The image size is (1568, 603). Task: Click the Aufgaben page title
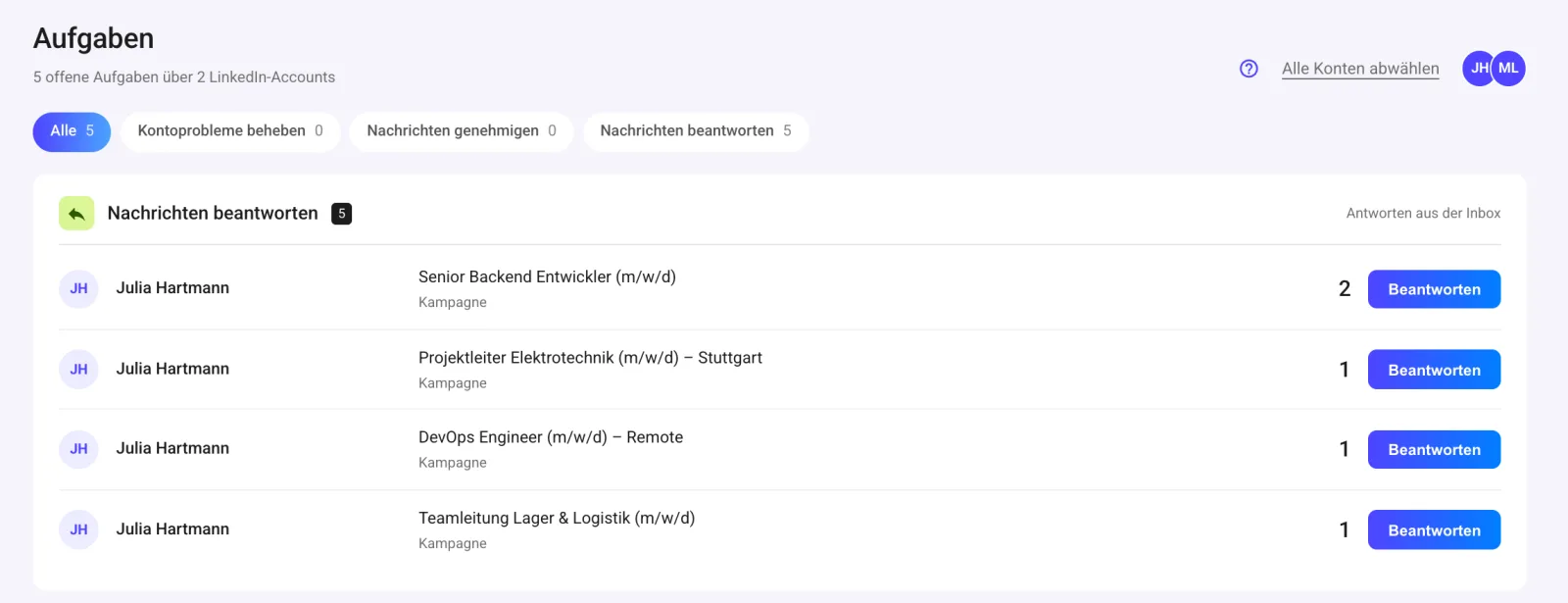(94, 39)
